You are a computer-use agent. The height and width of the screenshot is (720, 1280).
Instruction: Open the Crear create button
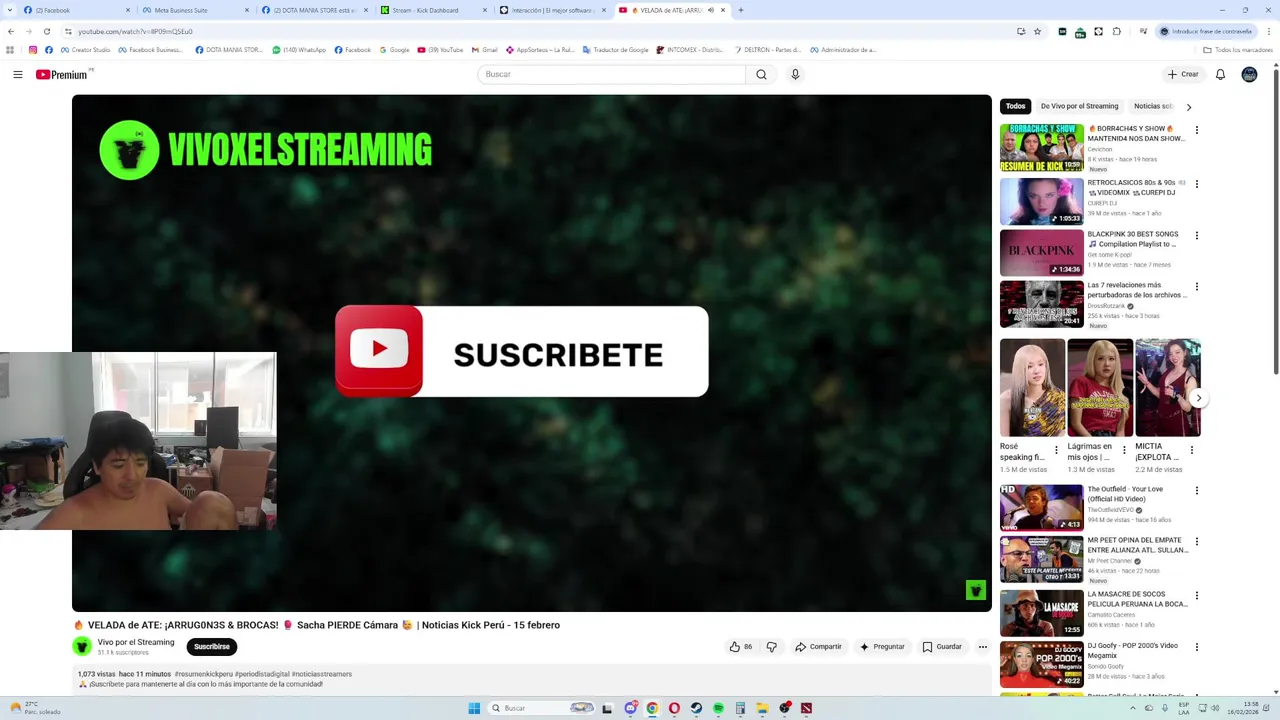(x=1182, y=74)
